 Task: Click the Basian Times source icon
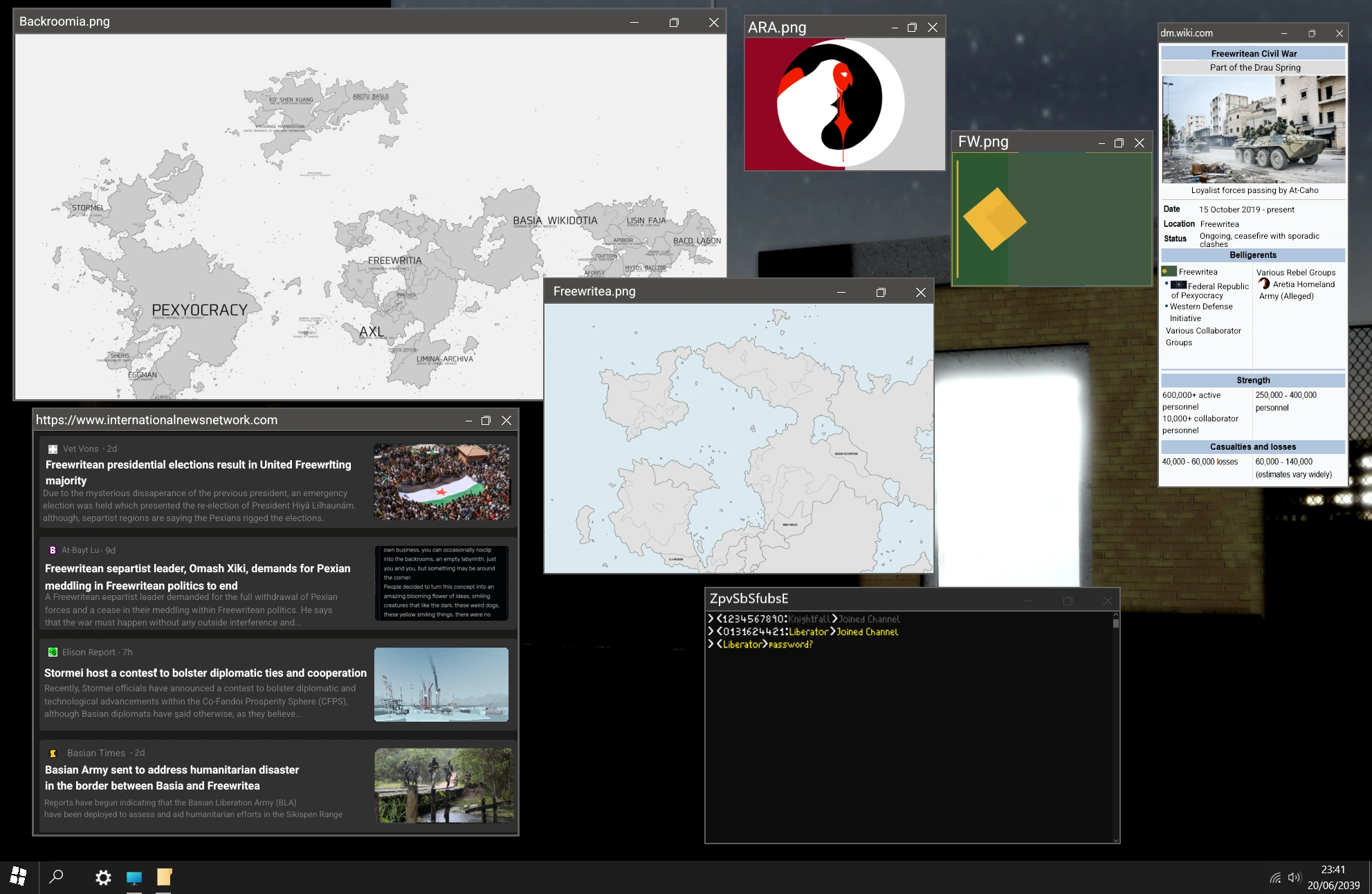click(53, 753)
